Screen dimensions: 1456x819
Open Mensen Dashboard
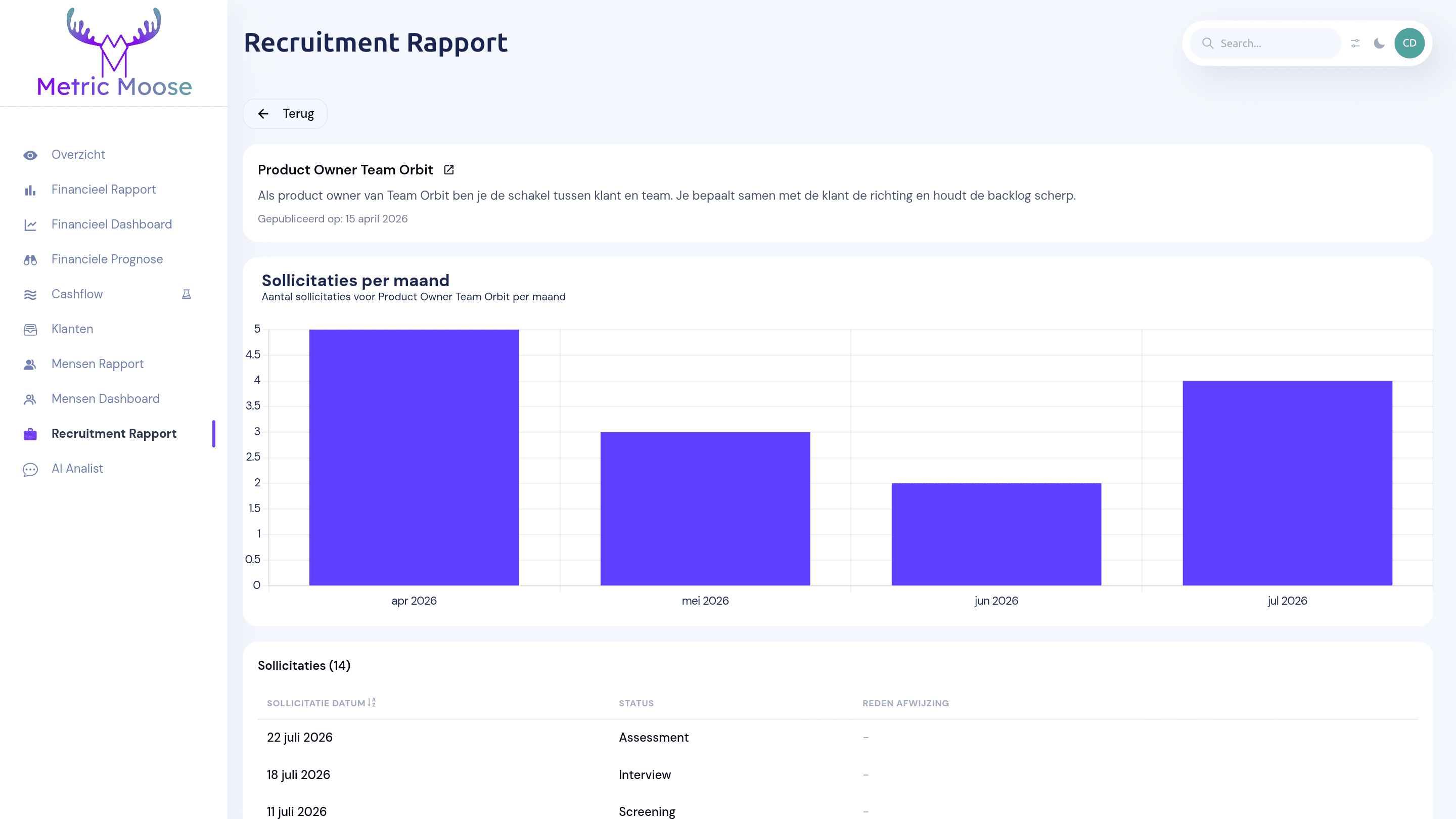[x=106, y=399]
